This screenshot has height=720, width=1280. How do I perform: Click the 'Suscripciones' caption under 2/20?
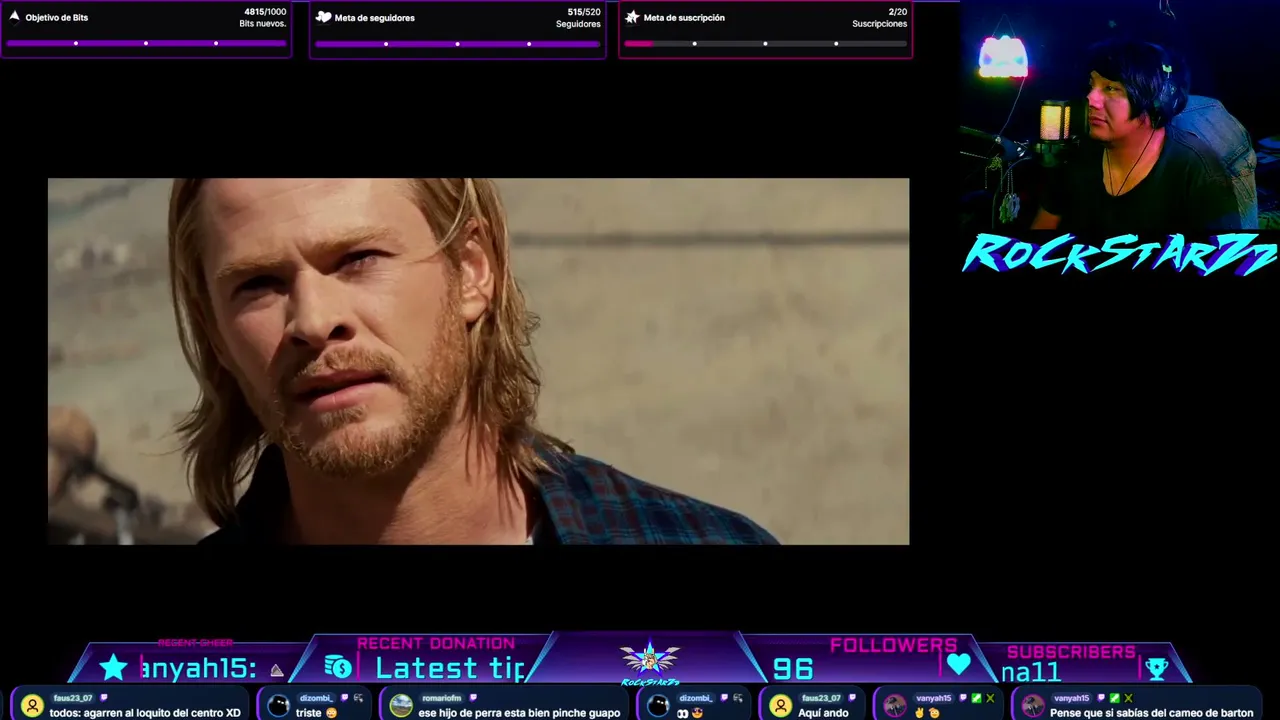(x=880, y=24)
